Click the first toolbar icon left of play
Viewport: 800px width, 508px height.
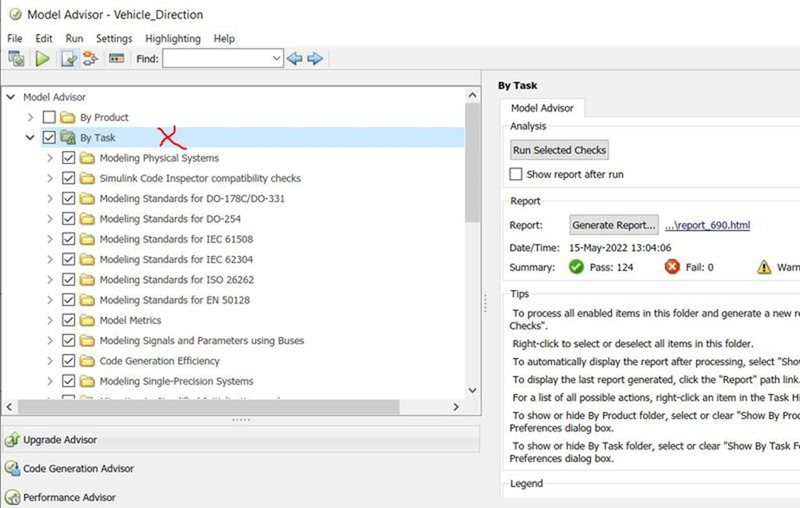click(x=16, y=59)
